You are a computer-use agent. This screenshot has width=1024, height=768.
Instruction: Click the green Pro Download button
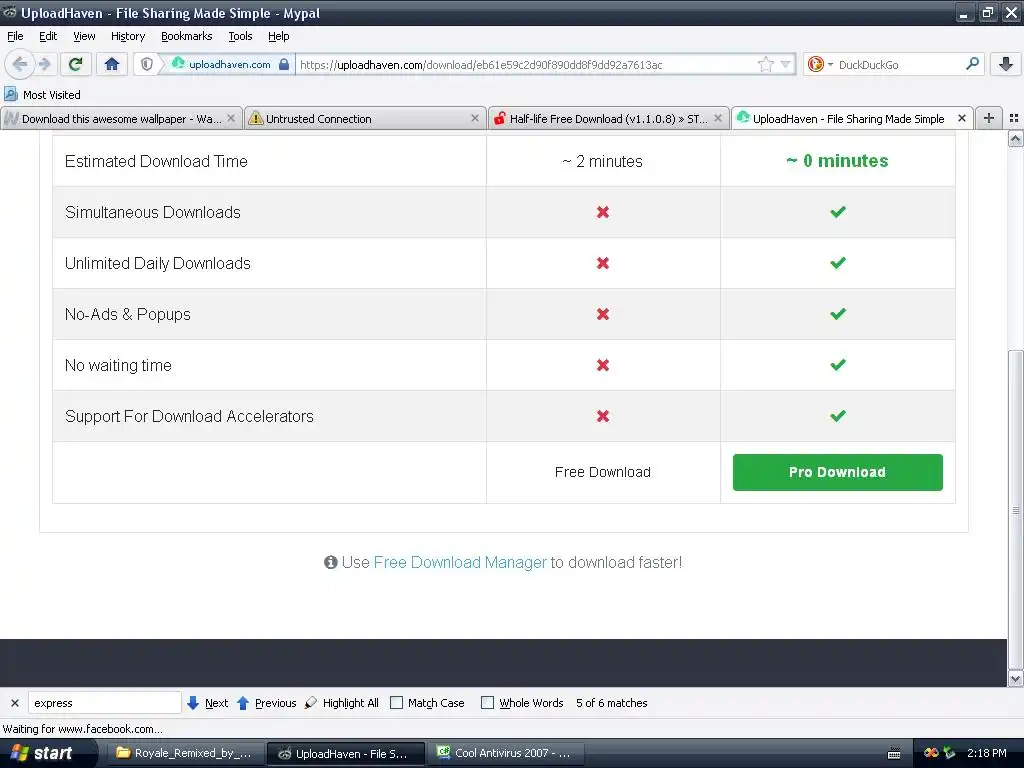point(837,472)
